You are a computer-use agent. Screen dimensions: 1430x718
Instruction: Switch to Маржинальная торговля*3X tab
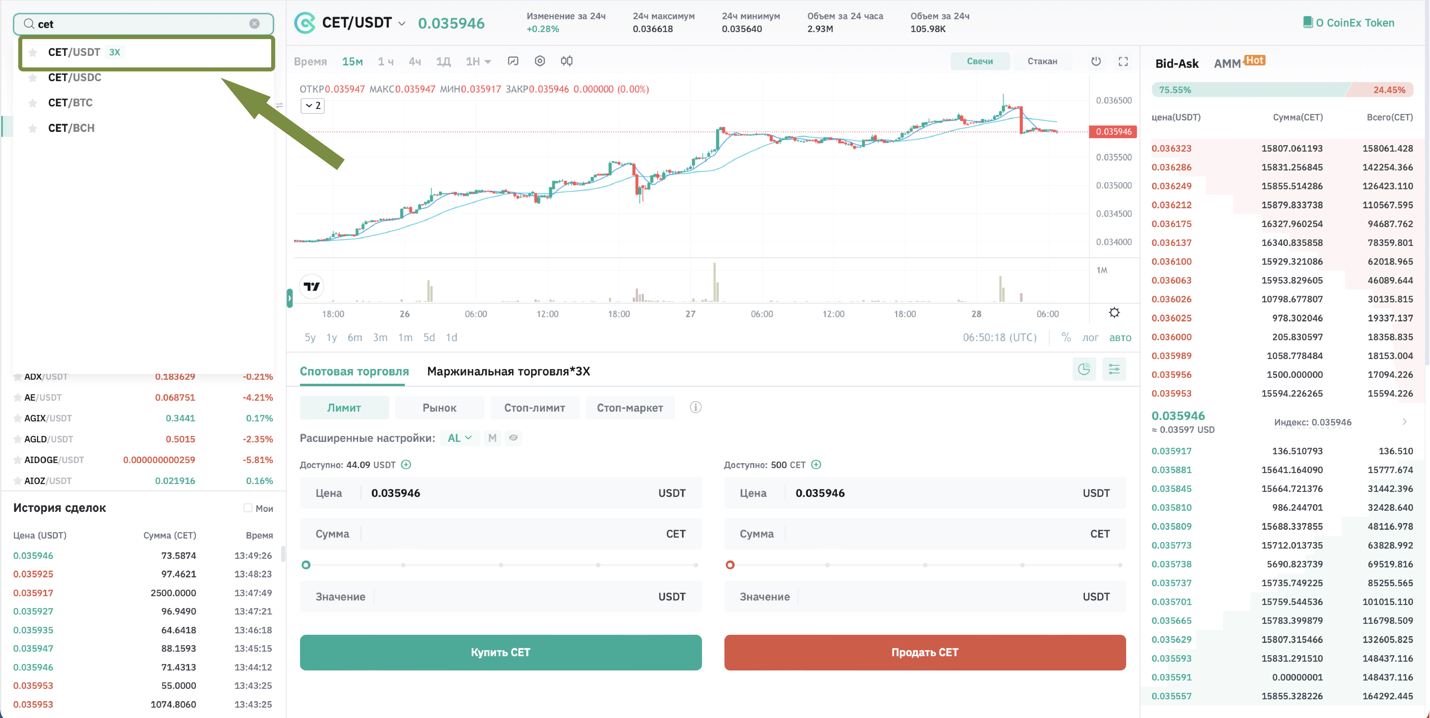509,371
